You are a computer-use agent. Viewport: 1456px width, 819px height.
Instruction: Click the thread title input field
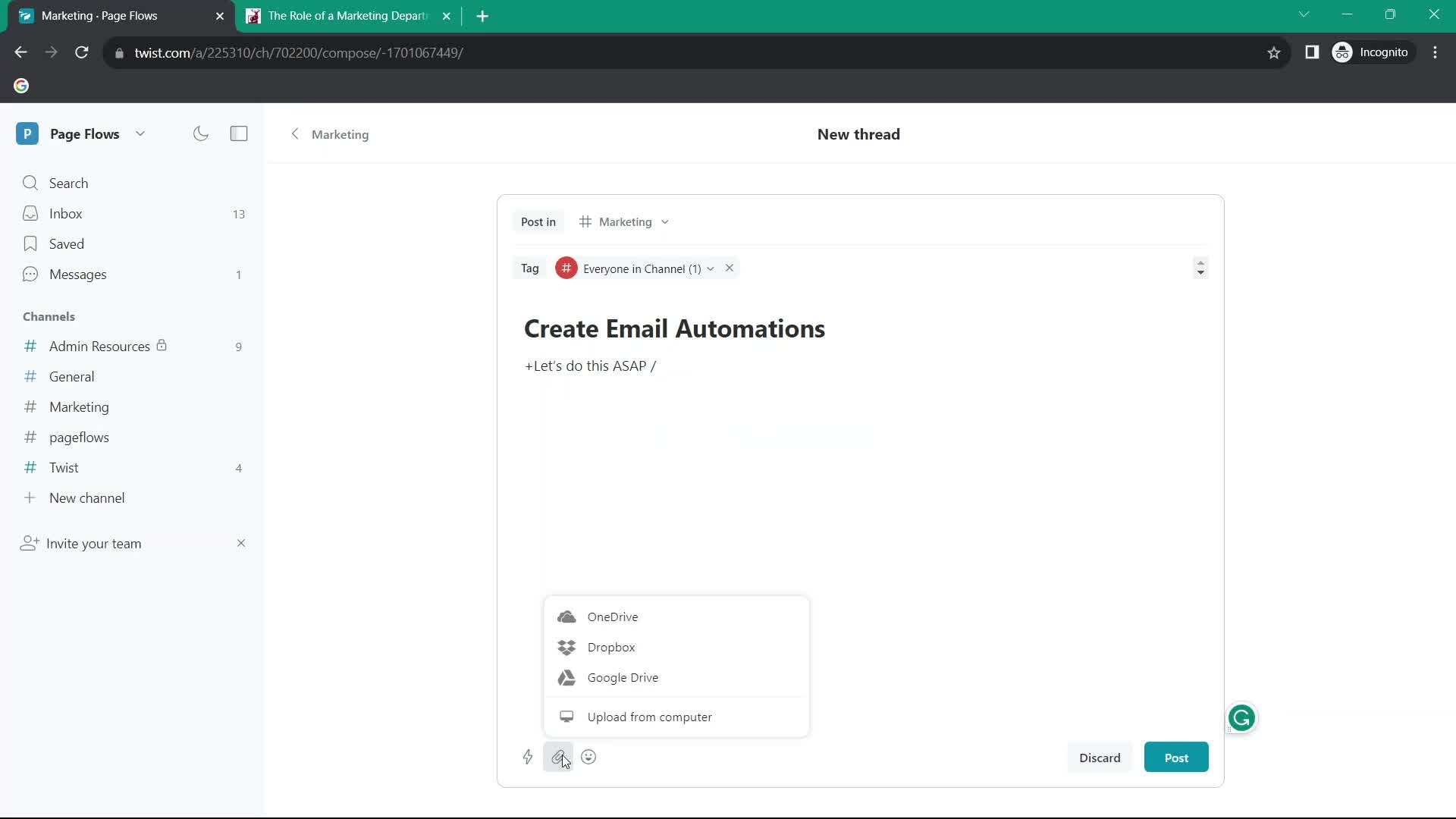click(x=676, y=328)
